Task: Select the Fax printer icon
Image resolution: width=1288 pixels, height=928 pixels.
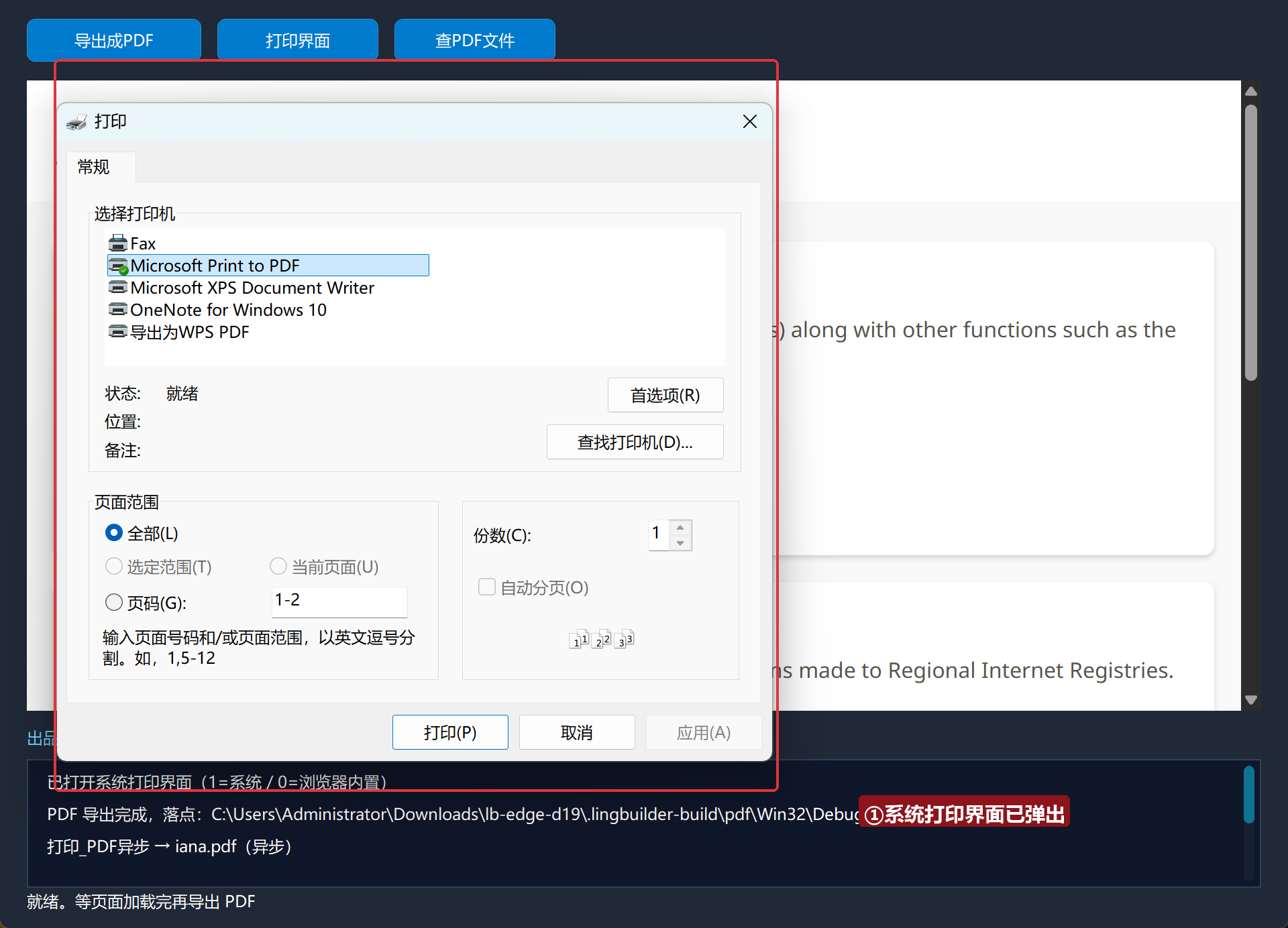Action: 118,243
